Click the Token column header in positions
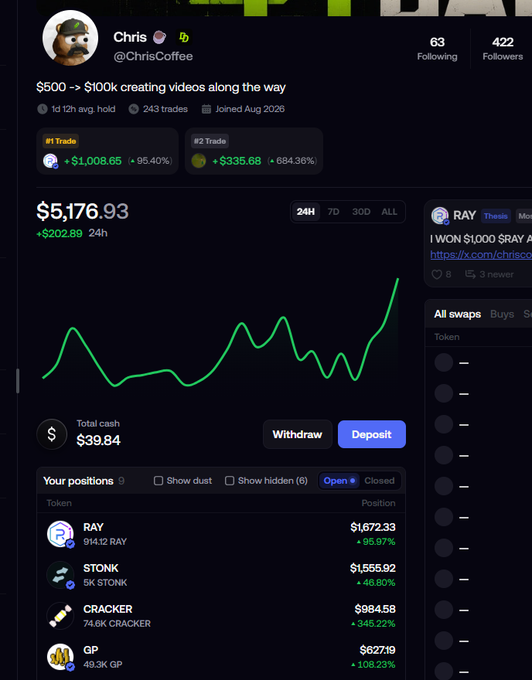Image resolution: width=532 pixels, height=680 pixels. click(59, 503)
